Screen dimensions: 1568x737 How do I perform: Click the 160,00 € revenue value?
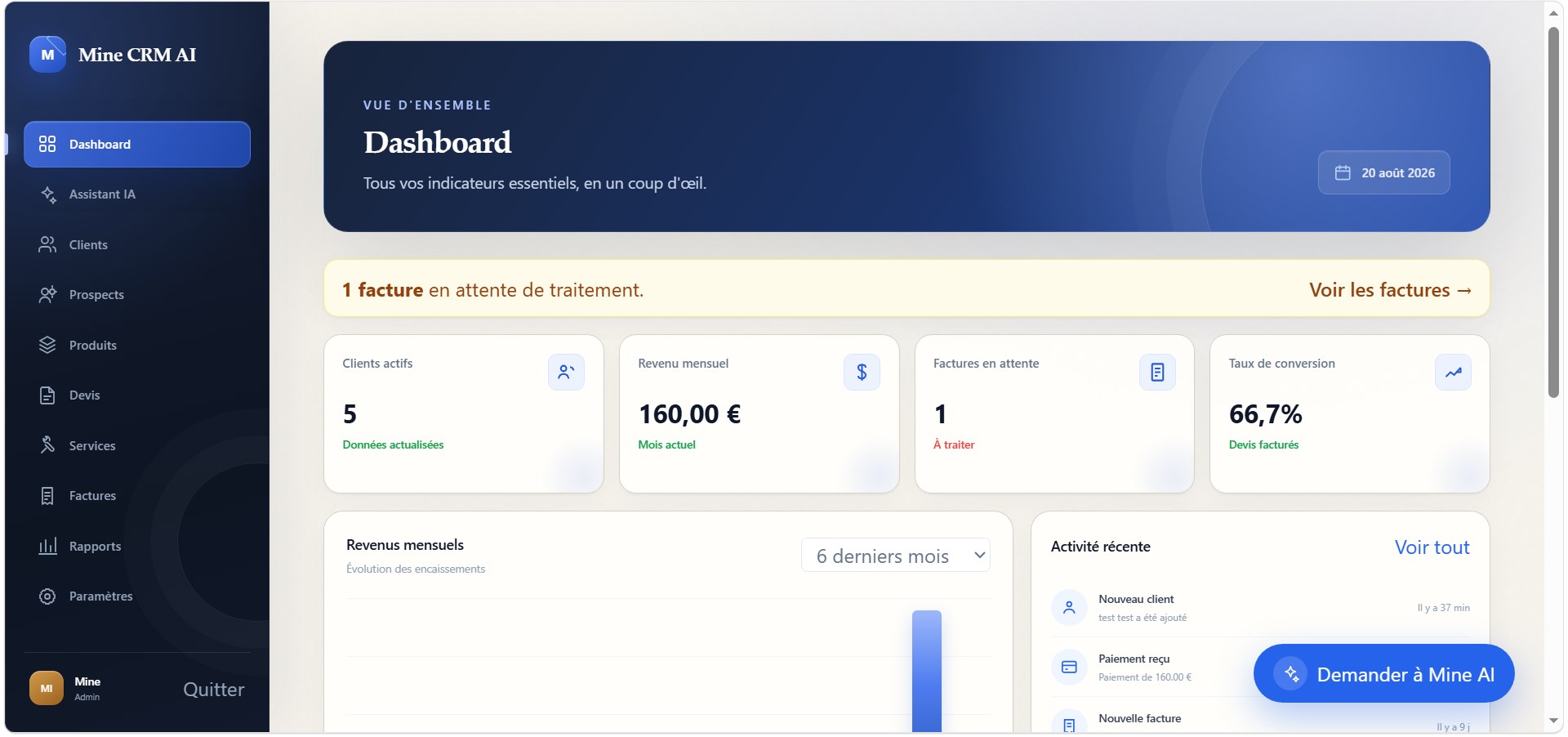pyautogui.click(x=689, y=415)
